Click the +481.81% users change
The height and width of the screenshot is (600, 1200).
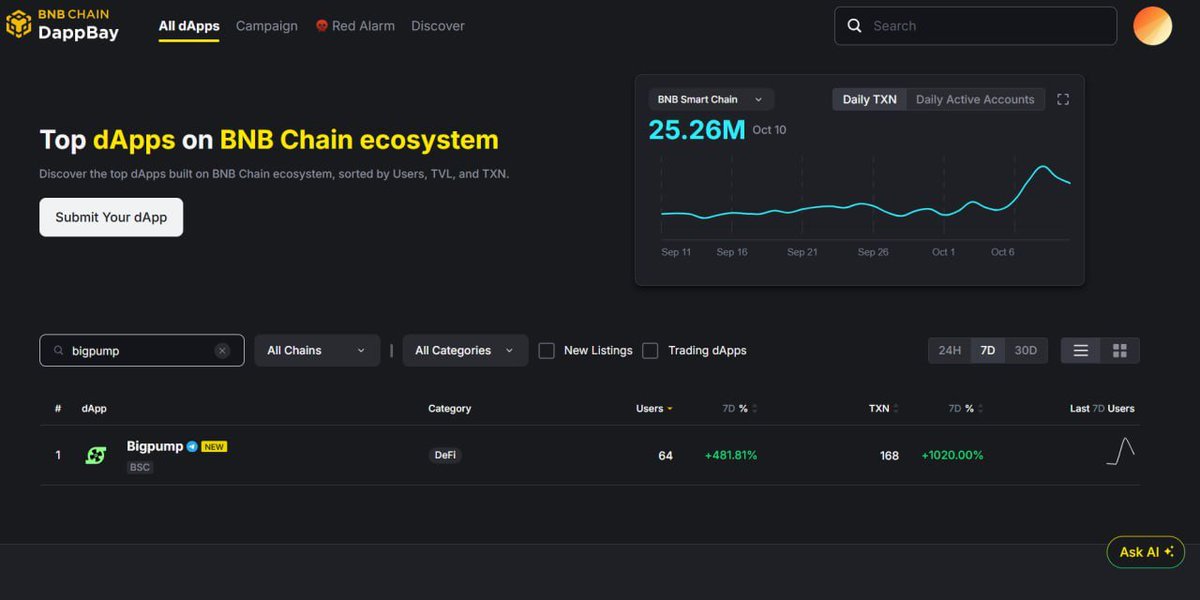tap(731, 455)
